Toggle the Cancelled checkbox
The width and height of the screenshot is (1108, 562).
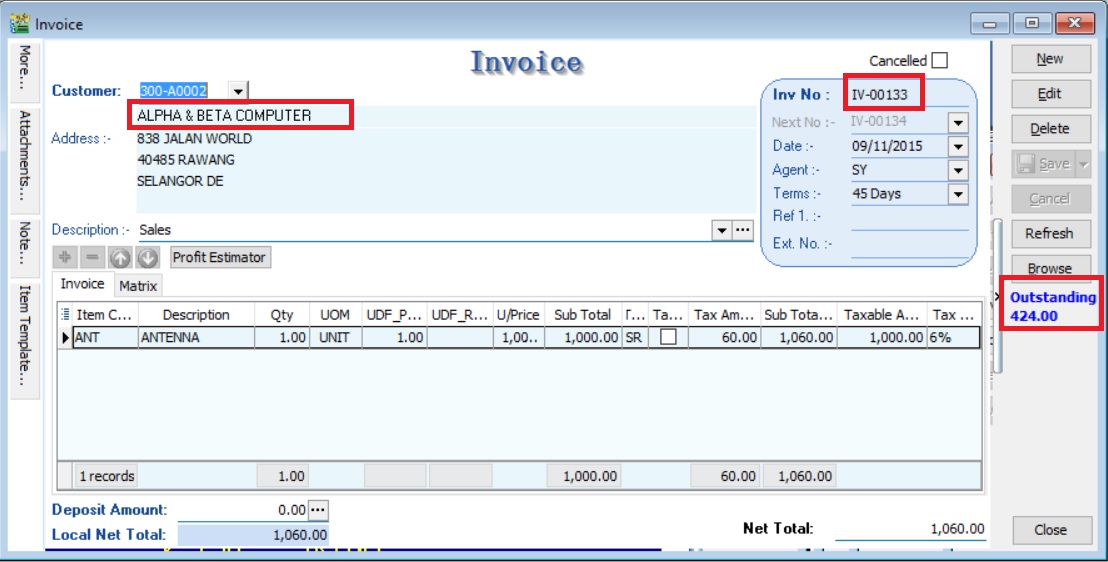(939, 61)
